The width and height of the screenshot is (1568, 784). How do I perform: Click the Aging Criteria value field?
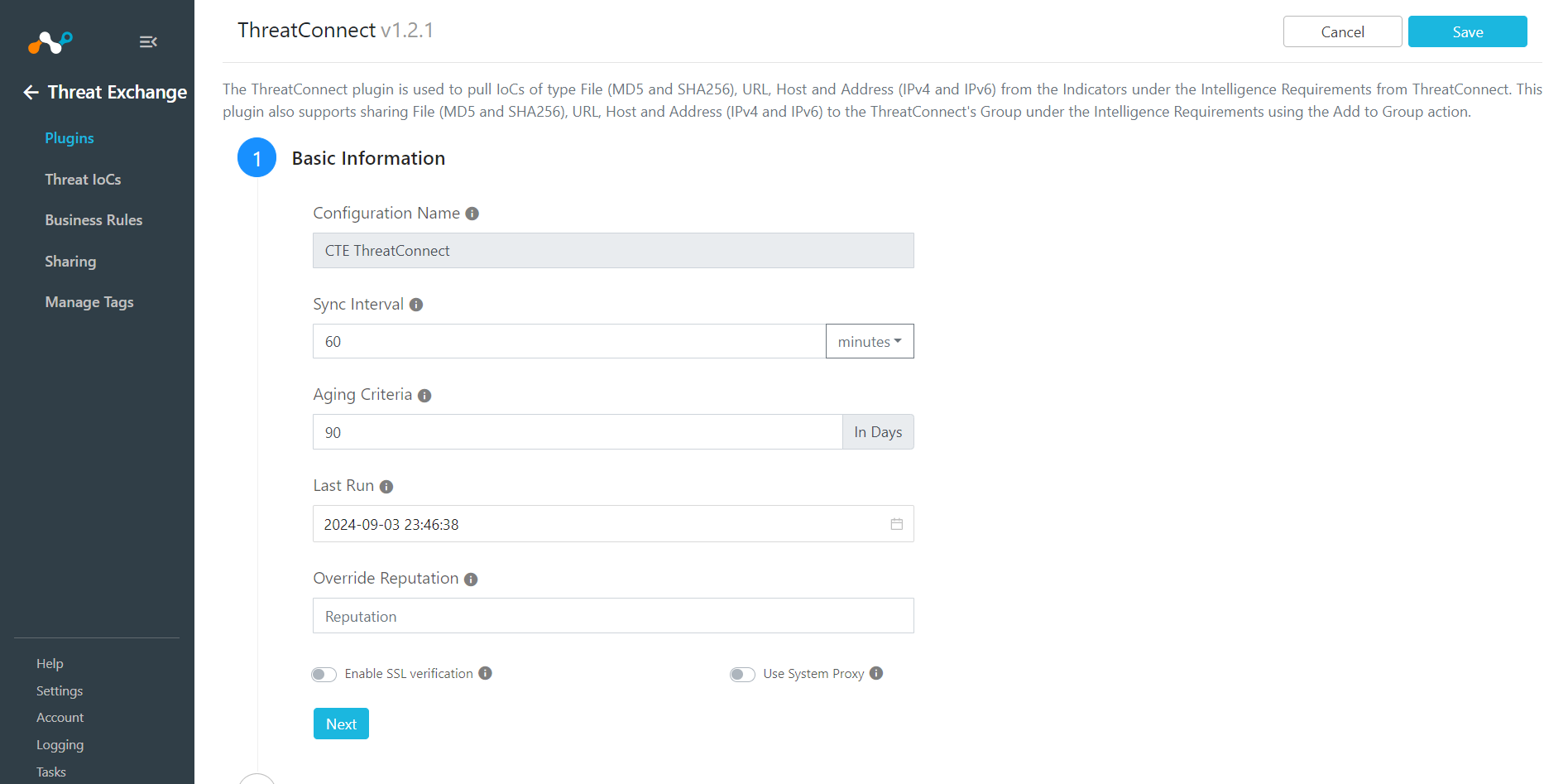pyautogui.click(x=578, y=432)
